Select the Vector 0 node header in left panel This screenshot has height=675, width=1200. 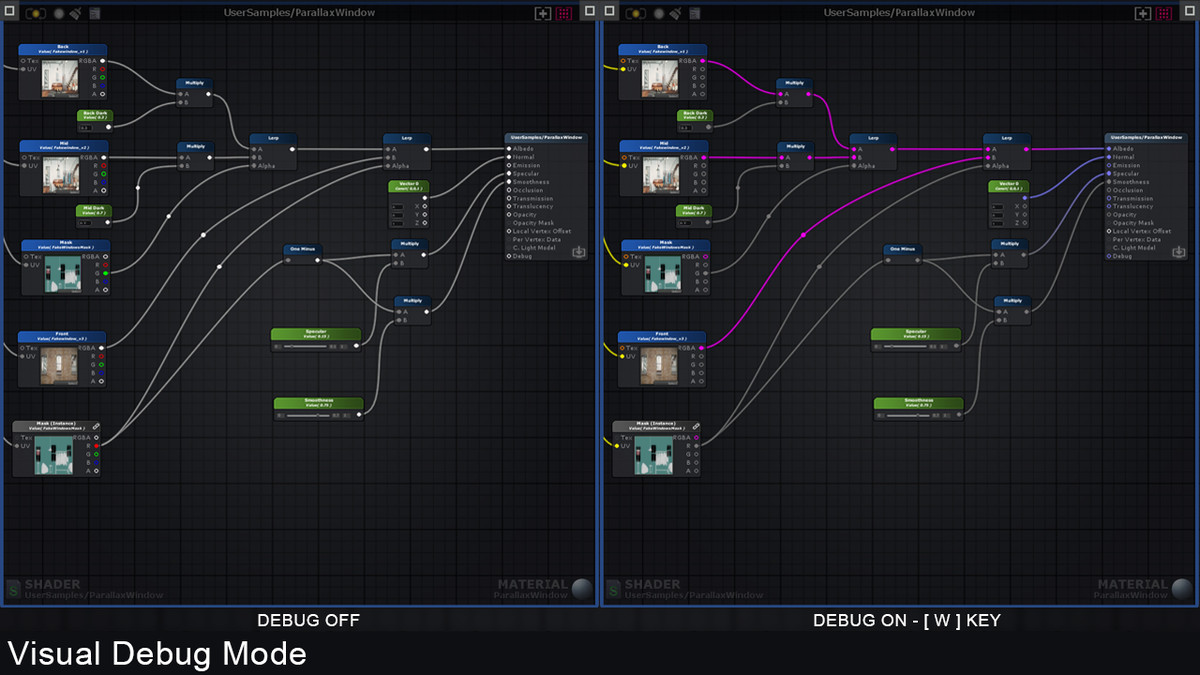(x=409, y=187)
